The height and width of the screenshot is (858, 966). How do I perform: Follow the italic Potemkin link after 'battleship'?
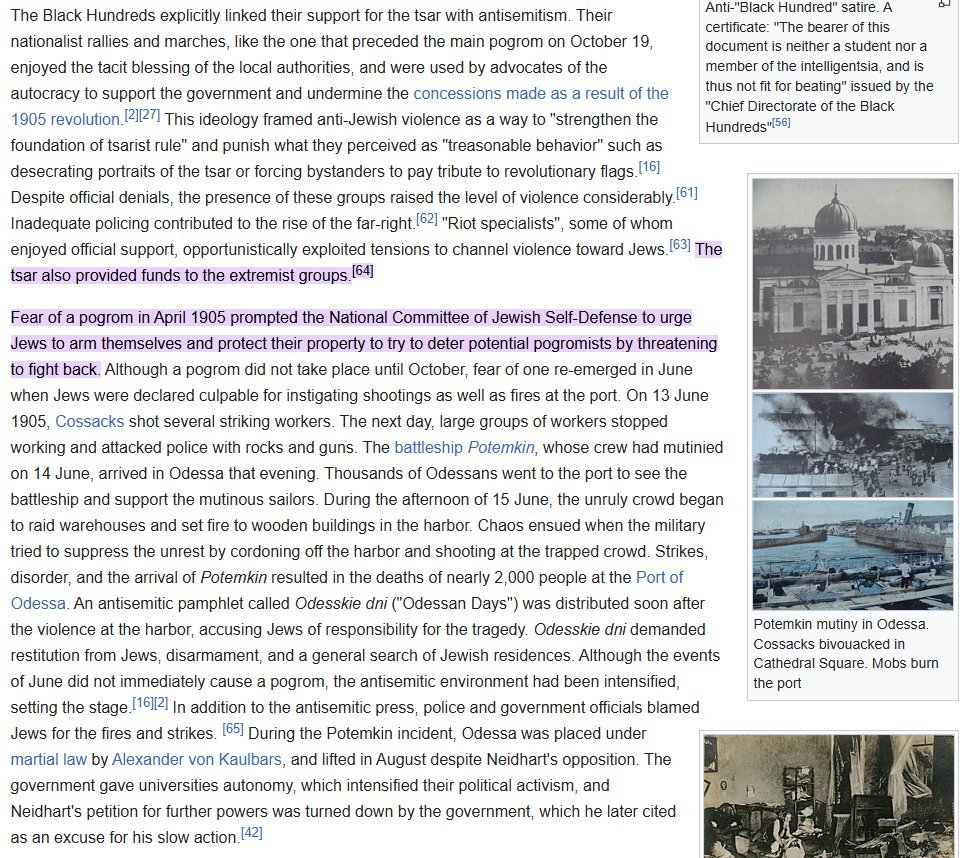(501, 447)
